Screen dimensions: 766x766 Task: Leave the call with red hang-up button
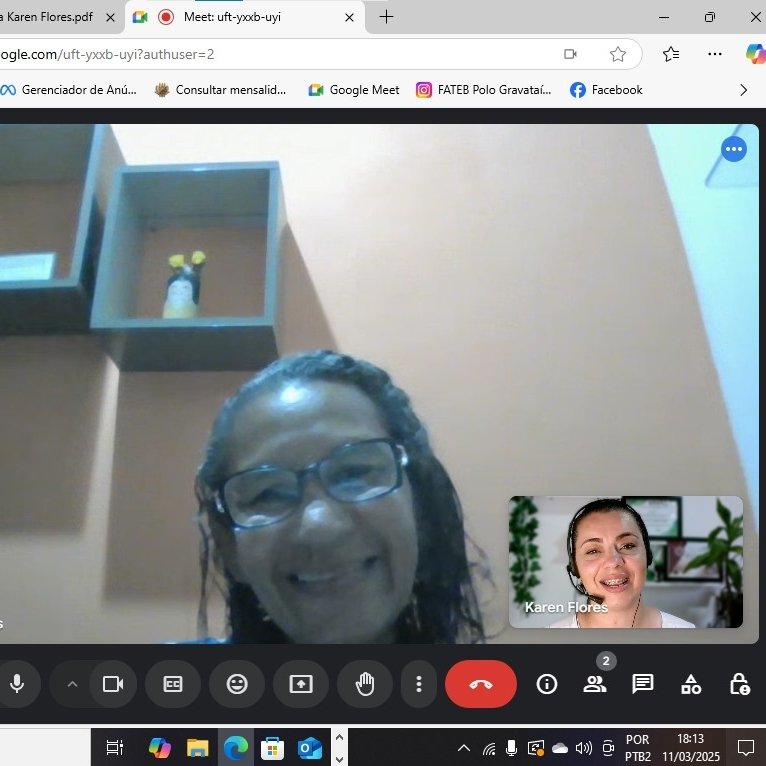481,684
